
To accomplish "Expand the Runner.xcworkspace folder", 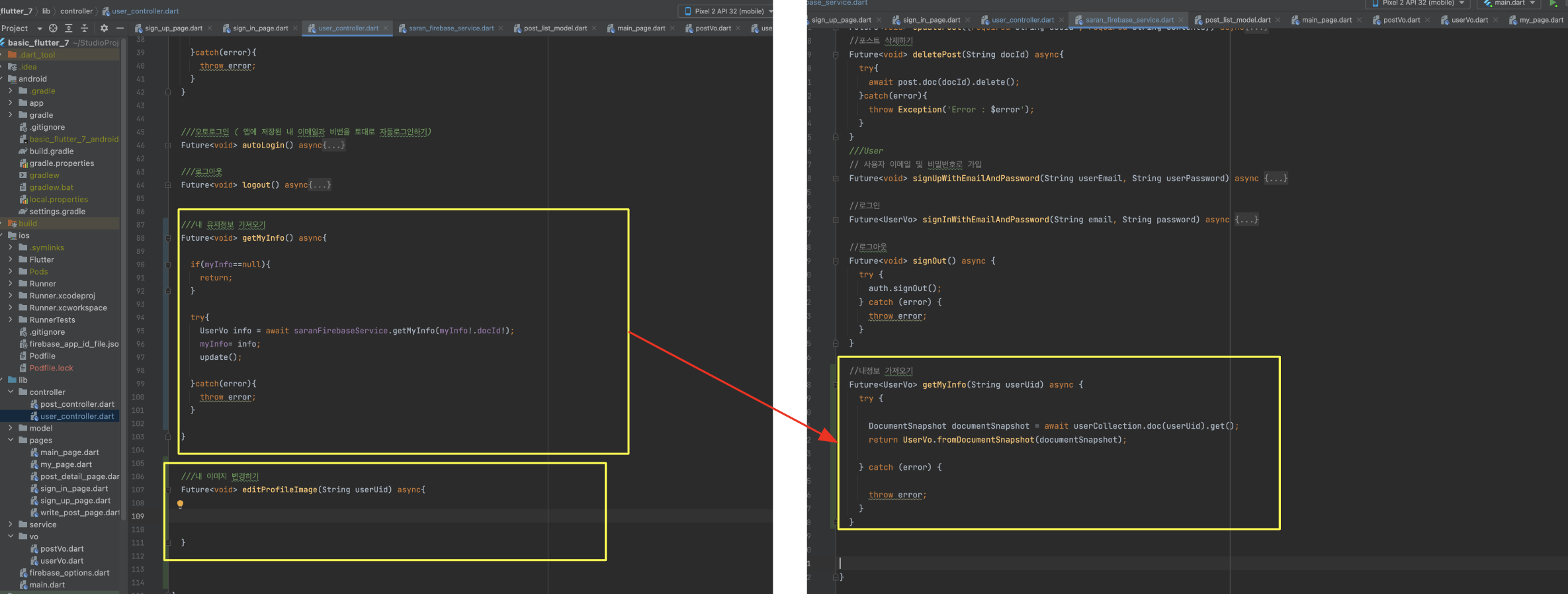I will tap(11, 308).
